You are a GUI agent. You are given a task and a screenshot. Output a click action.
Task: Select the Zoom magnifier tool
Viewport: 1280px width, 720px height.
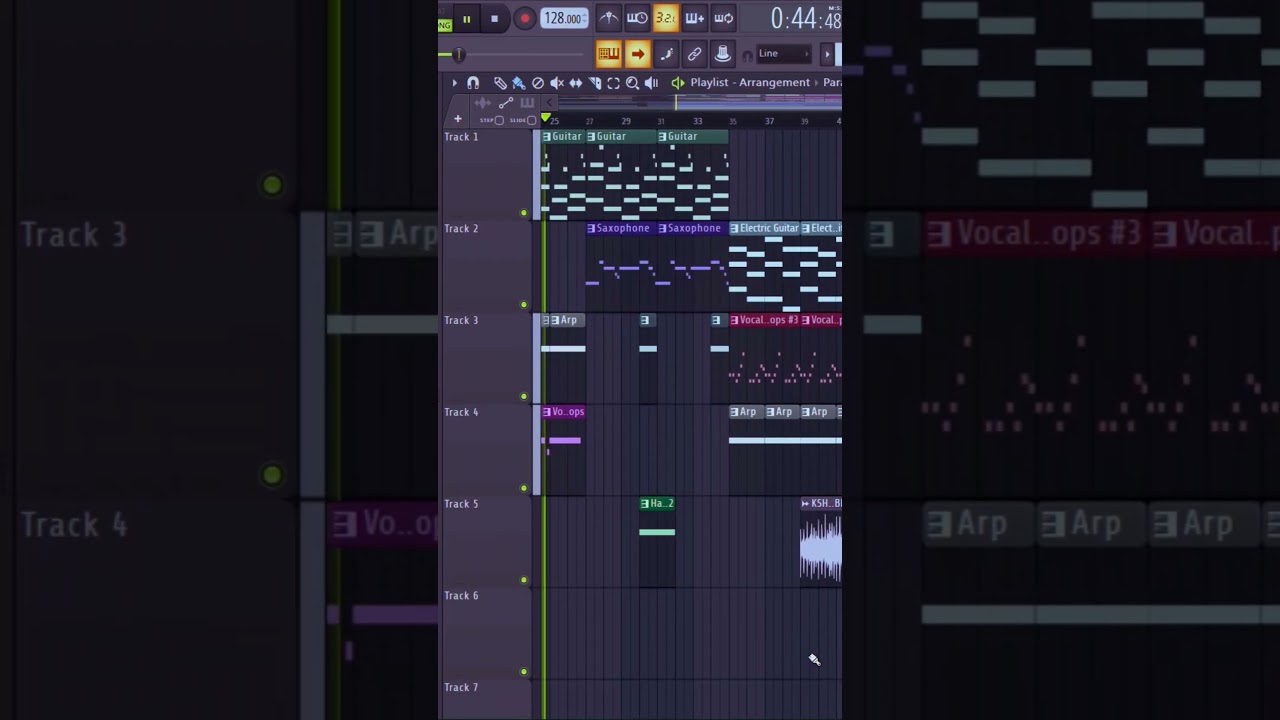click(x=632, y=83)
